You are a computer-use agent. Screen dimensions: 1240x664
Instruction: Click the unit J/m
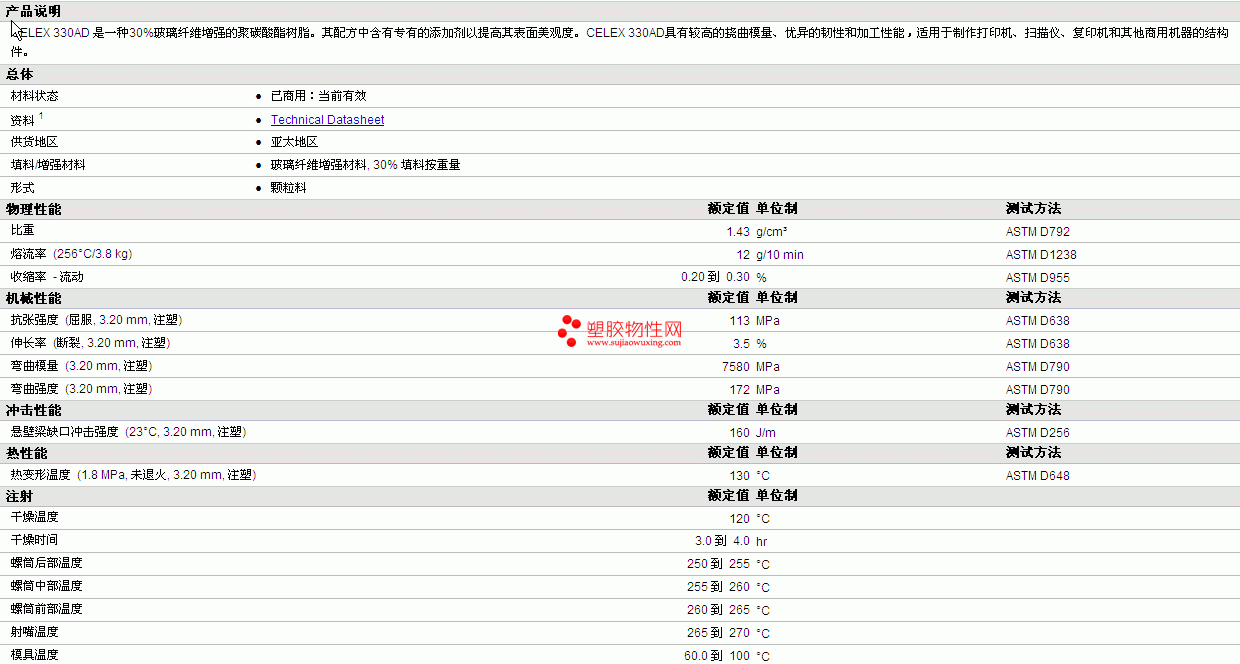click(x=766, y=433)
